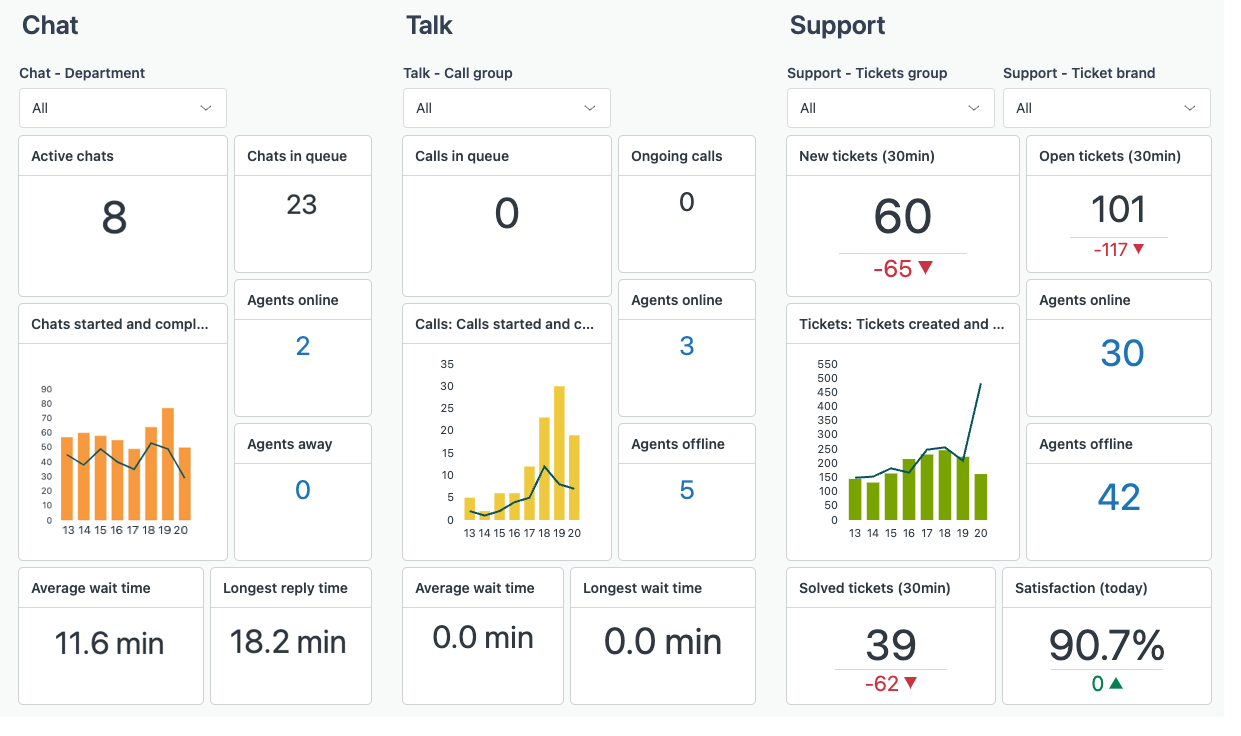Image resolution: width=1241 pixels, height=736 pixels.
Task: Click the Chat section heading
Action: (x=49, y=25)
